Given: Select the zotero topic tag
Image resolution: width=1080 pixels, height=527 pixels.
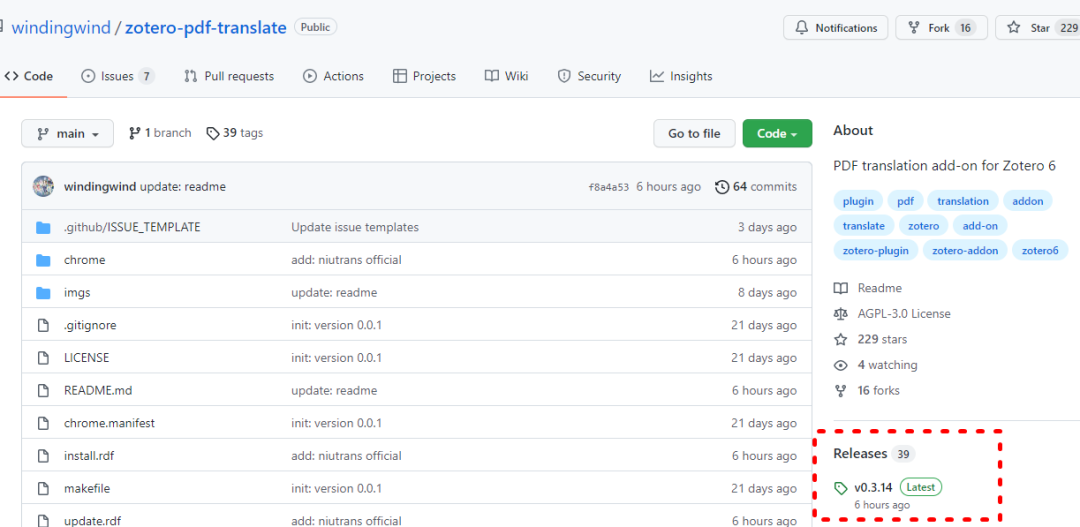Looking at the screenshot, I should pos(924,225).
